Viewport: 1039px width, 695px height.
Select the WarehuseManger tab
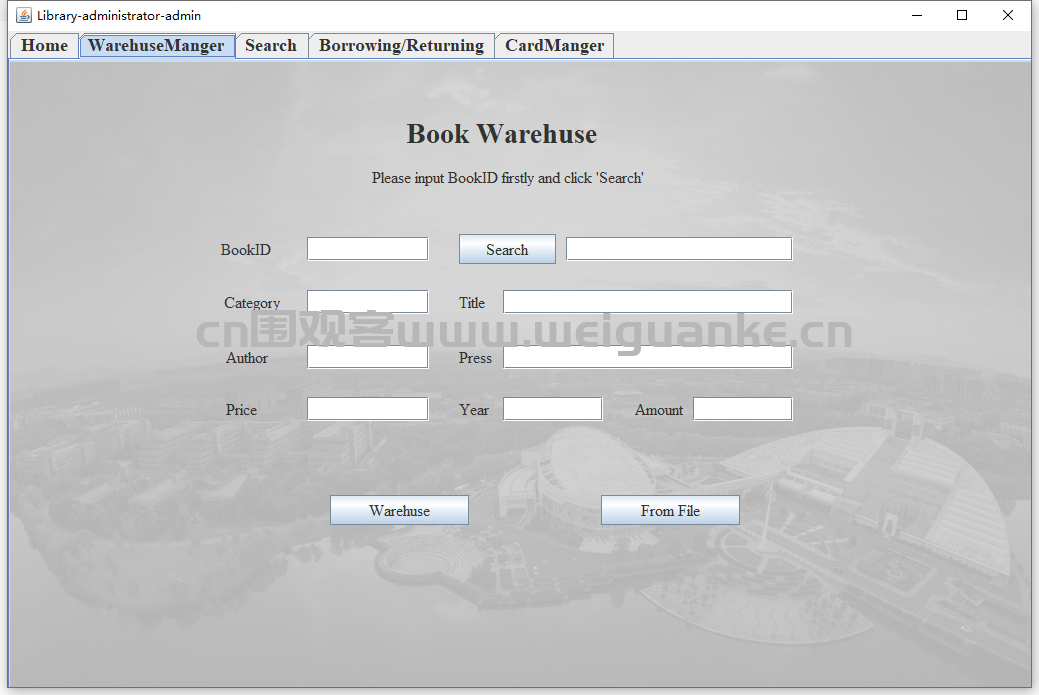(x=157, y=46)
